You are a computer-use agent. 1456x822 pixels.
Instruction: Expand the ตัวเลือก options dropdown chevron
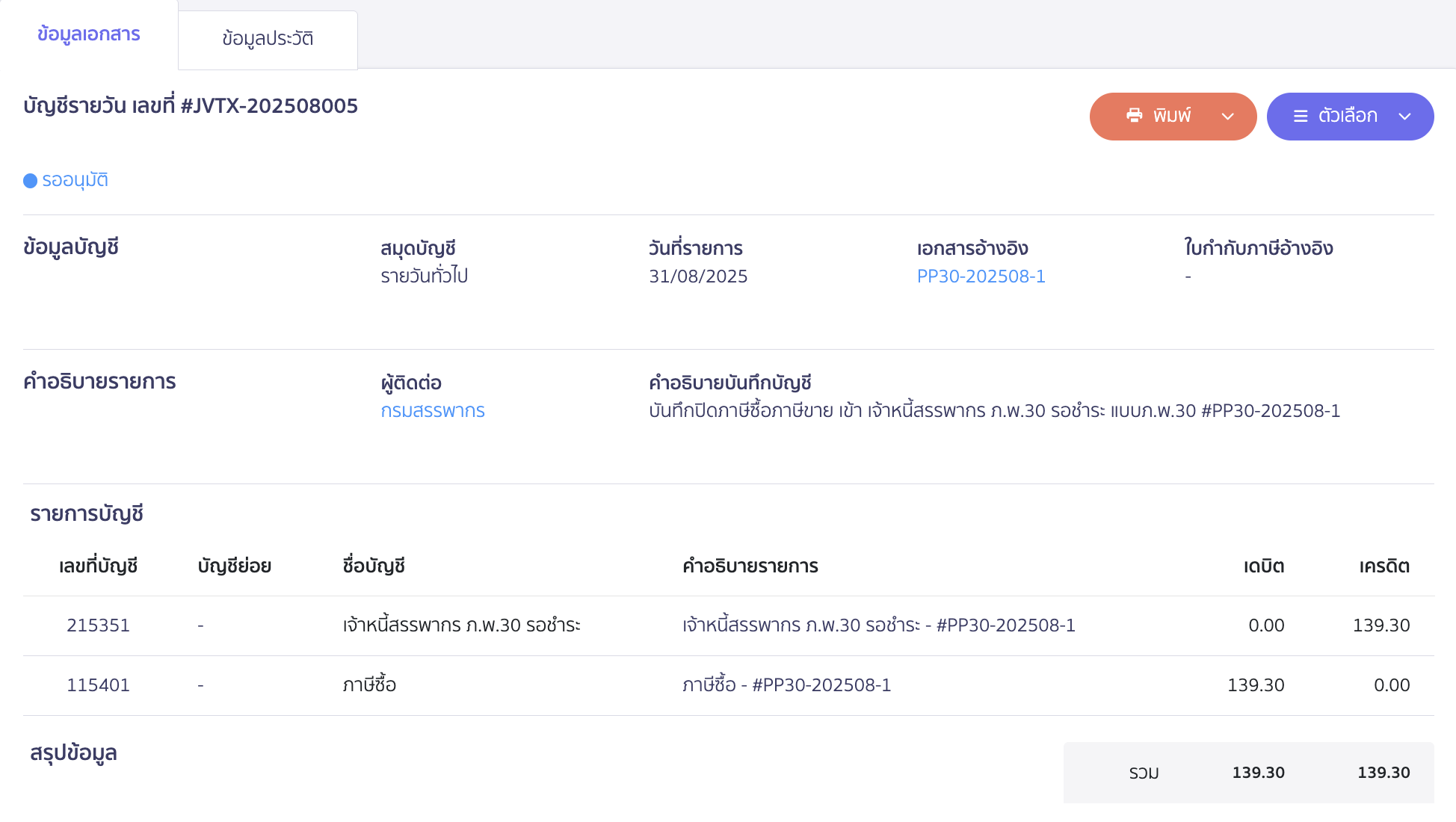click(1405, 117)
